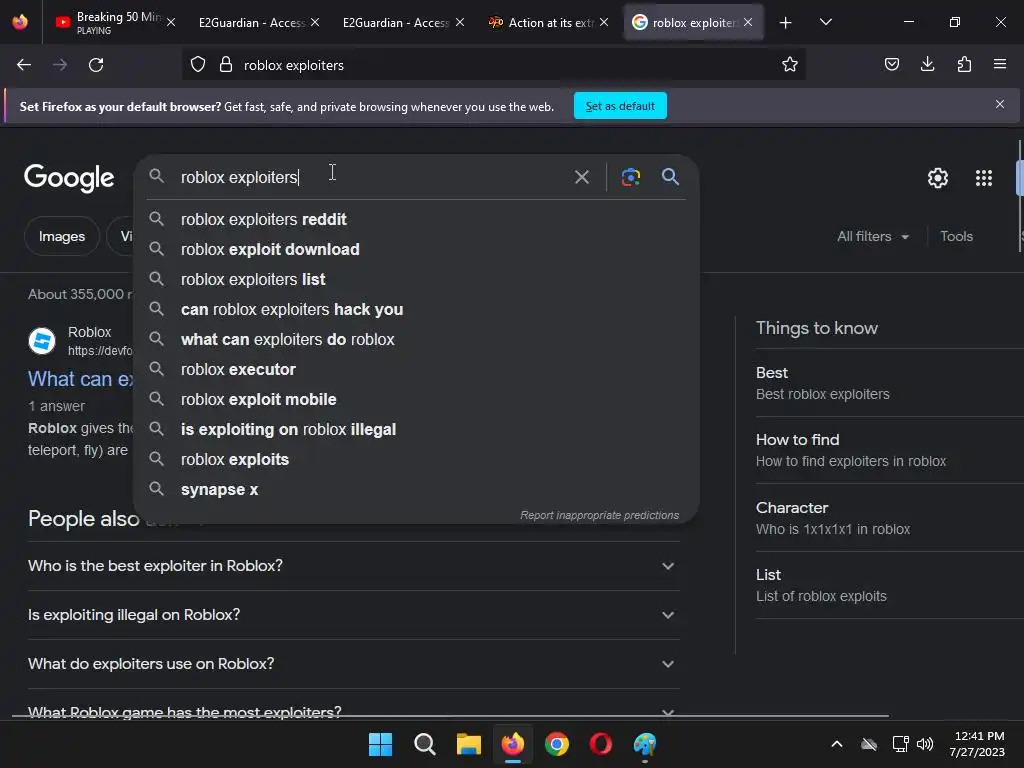
Task: Choose suggestion roblox exploiters reddit
Action: pos(416,219)
